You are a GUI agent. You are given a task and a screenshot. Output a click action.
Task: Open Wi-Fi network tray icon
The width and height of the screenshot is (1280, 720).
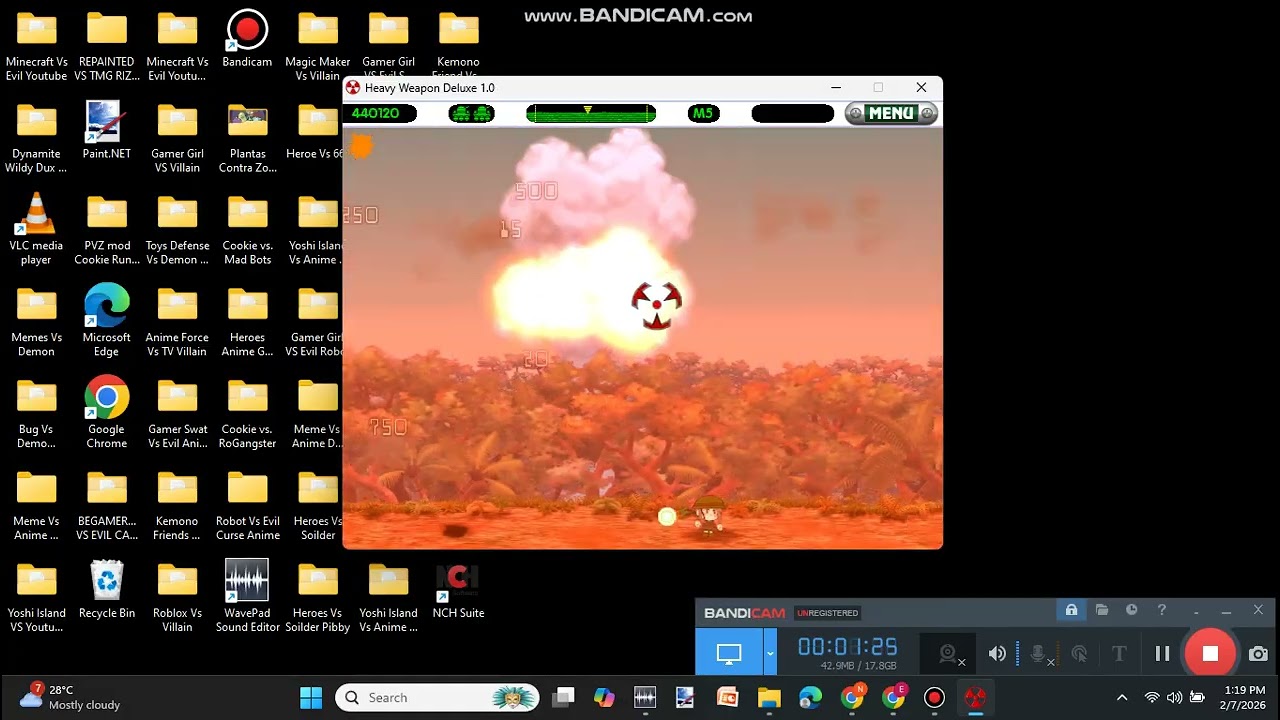[x=1152, y=697]
